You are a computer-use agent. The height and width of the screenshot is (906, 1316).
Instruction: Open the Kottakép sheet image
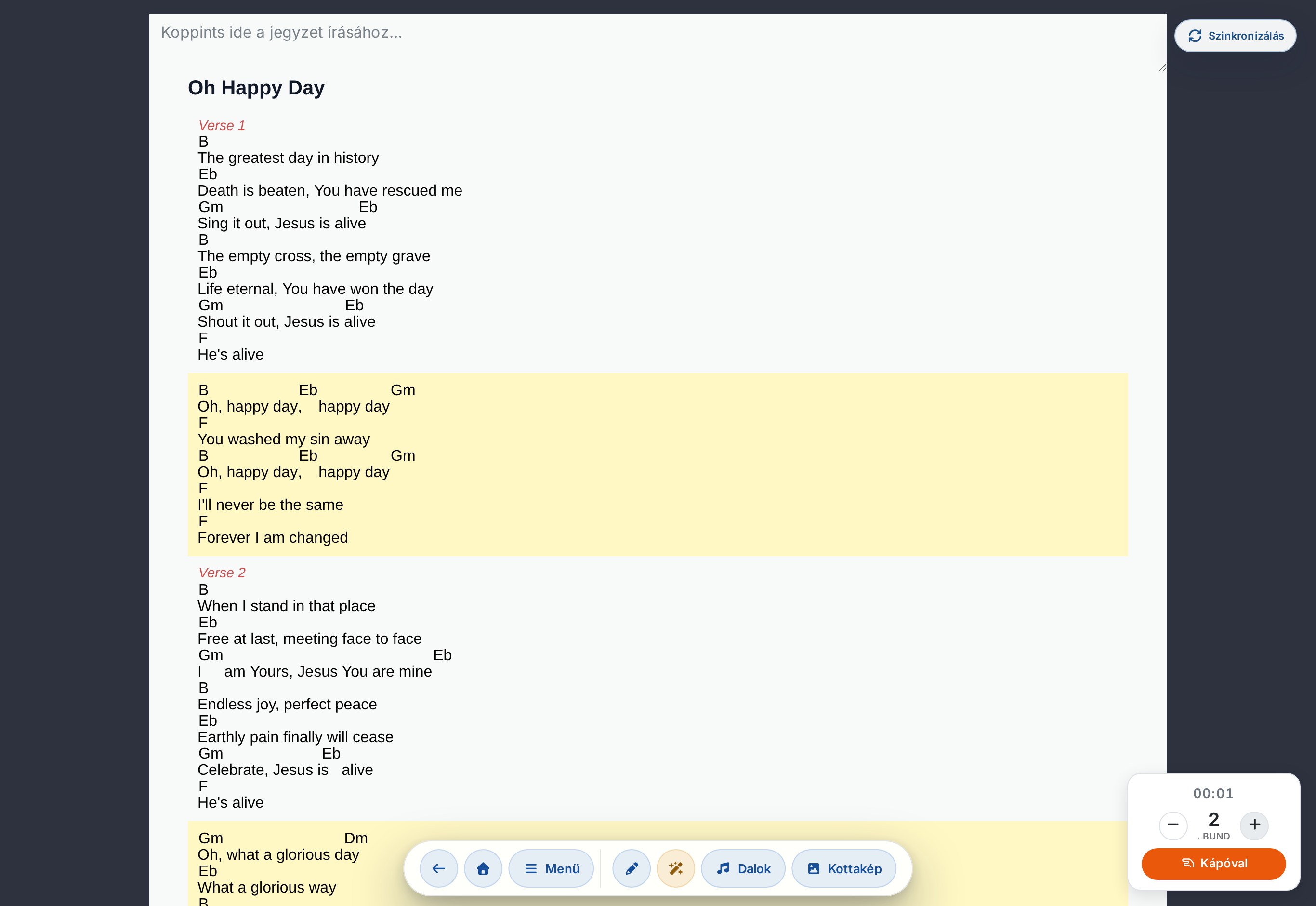[843, 868]
